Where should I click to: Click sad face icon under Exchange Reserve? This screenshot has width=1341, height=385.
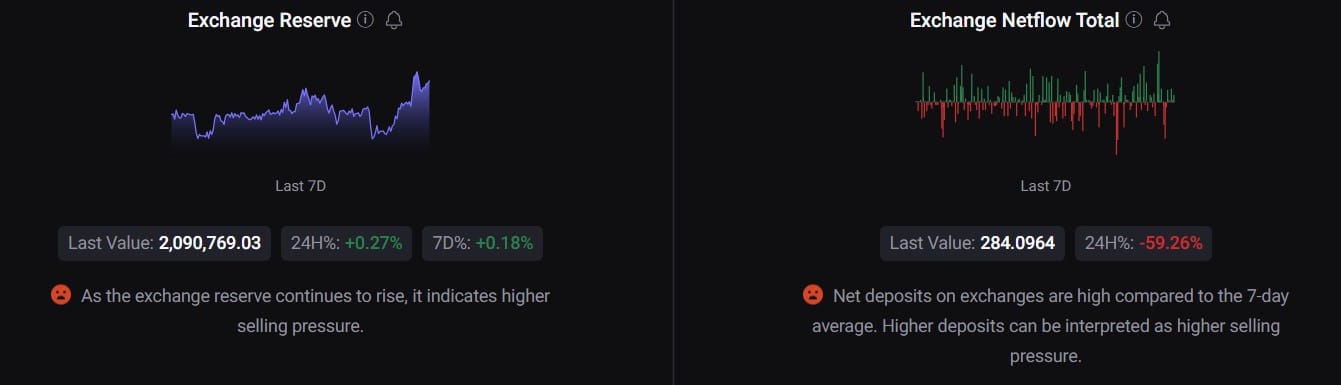tap(61, 295)
